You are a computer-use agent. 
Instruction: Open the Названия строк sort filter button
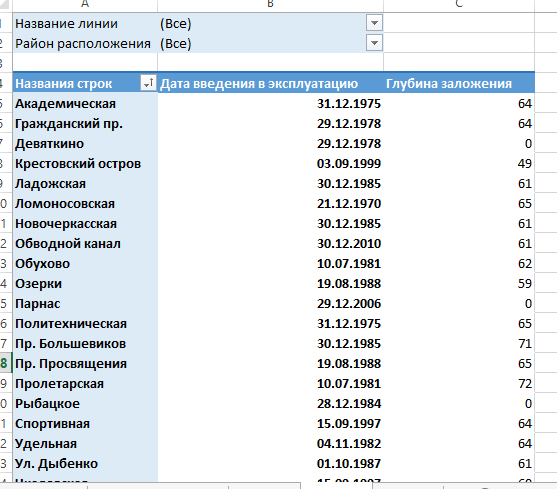pos(148,83)
